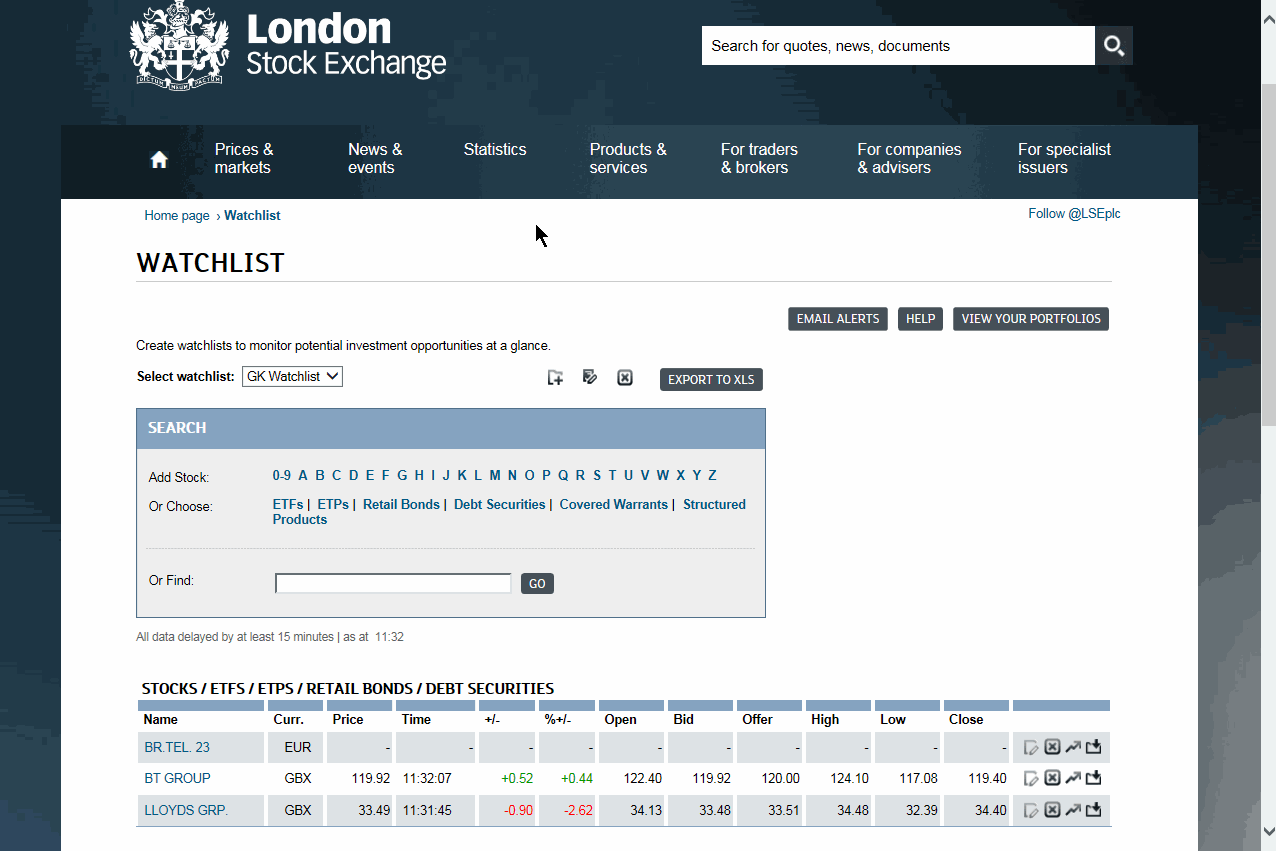The width and height of the screenshot is (1276, 851).
Task: Click the search magnifier button
Action: (1114, 46)
